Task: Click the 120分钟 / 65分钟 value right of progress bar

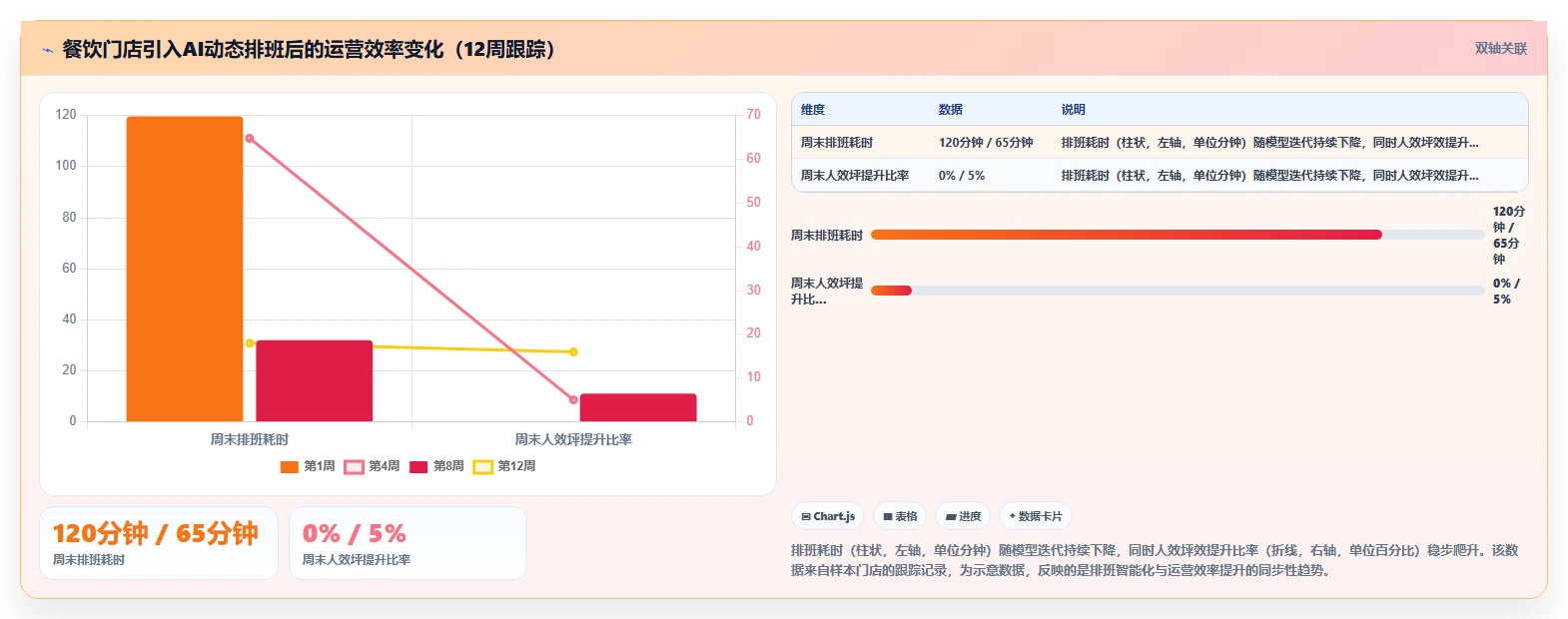Action: coord(1509,236)
